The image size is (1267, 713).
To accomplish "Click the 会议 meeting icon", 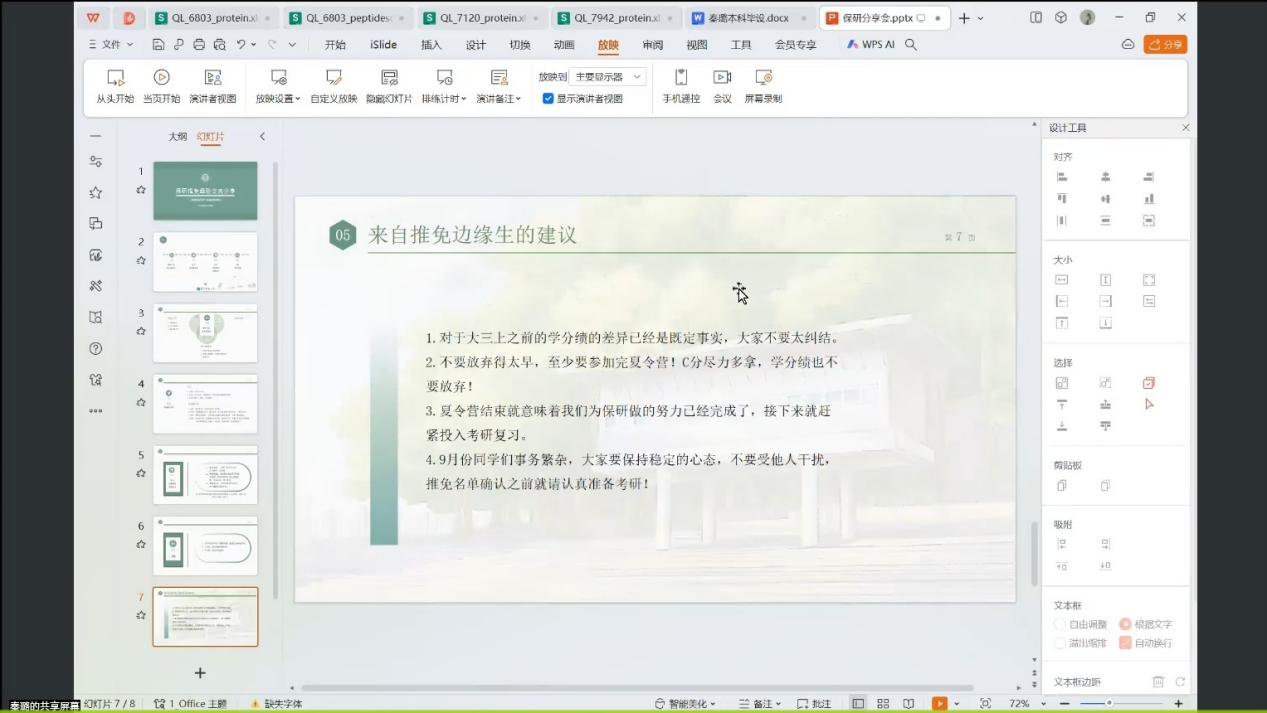I will click(722, 78).
